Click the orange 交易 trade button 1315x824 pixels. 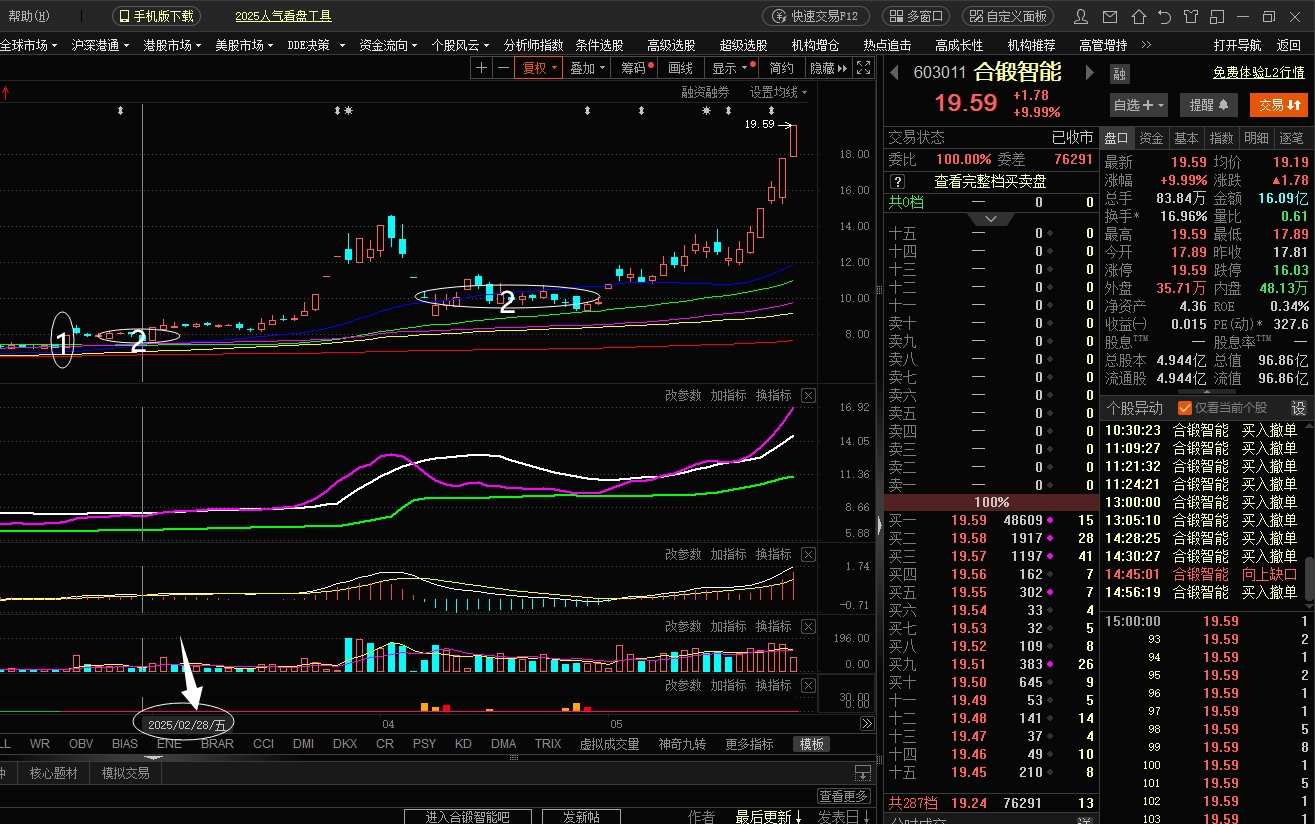tap(1279, 105)
